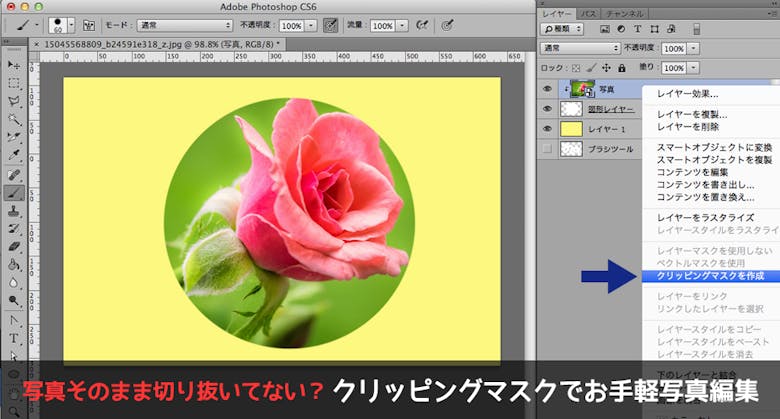Expand the layer 不透明度 opacity dropdown arrow
780x419 pixels.
(693, 48)
